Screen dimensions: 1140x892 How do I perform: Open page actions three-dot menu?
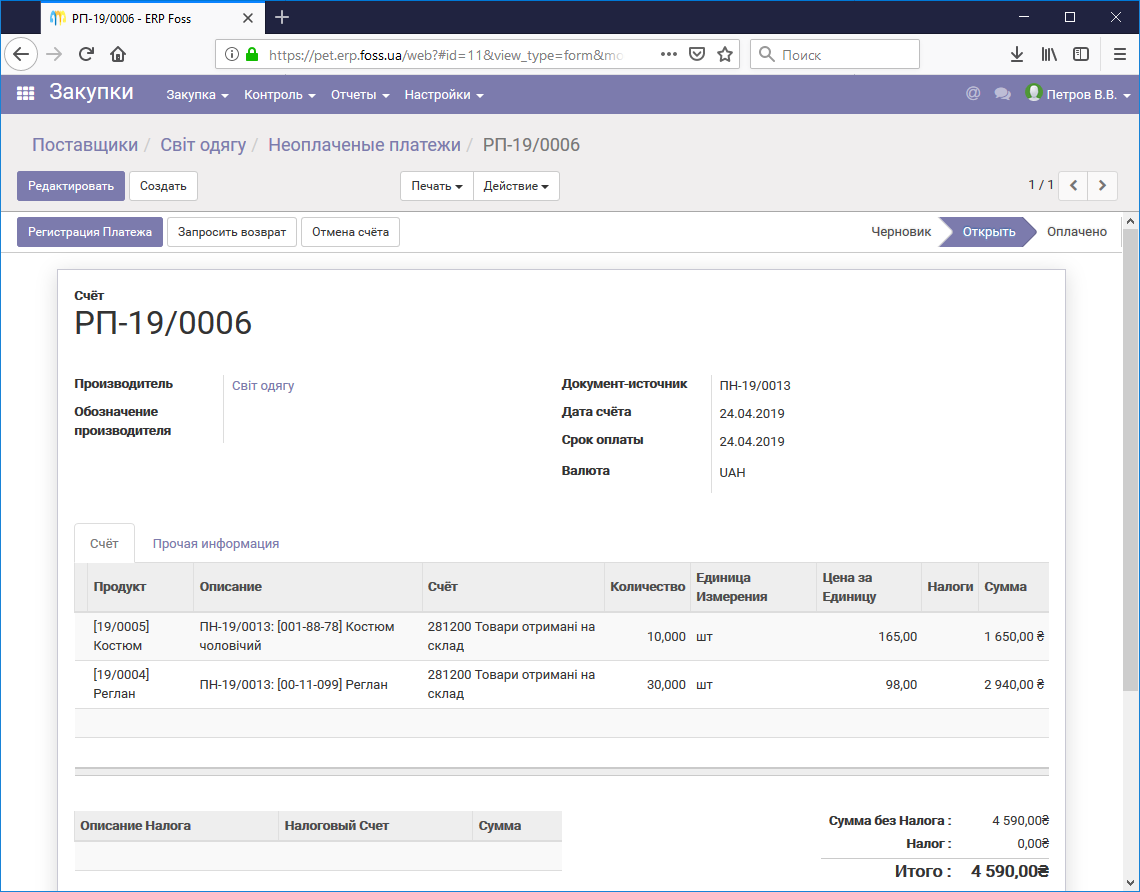(669, 54)
